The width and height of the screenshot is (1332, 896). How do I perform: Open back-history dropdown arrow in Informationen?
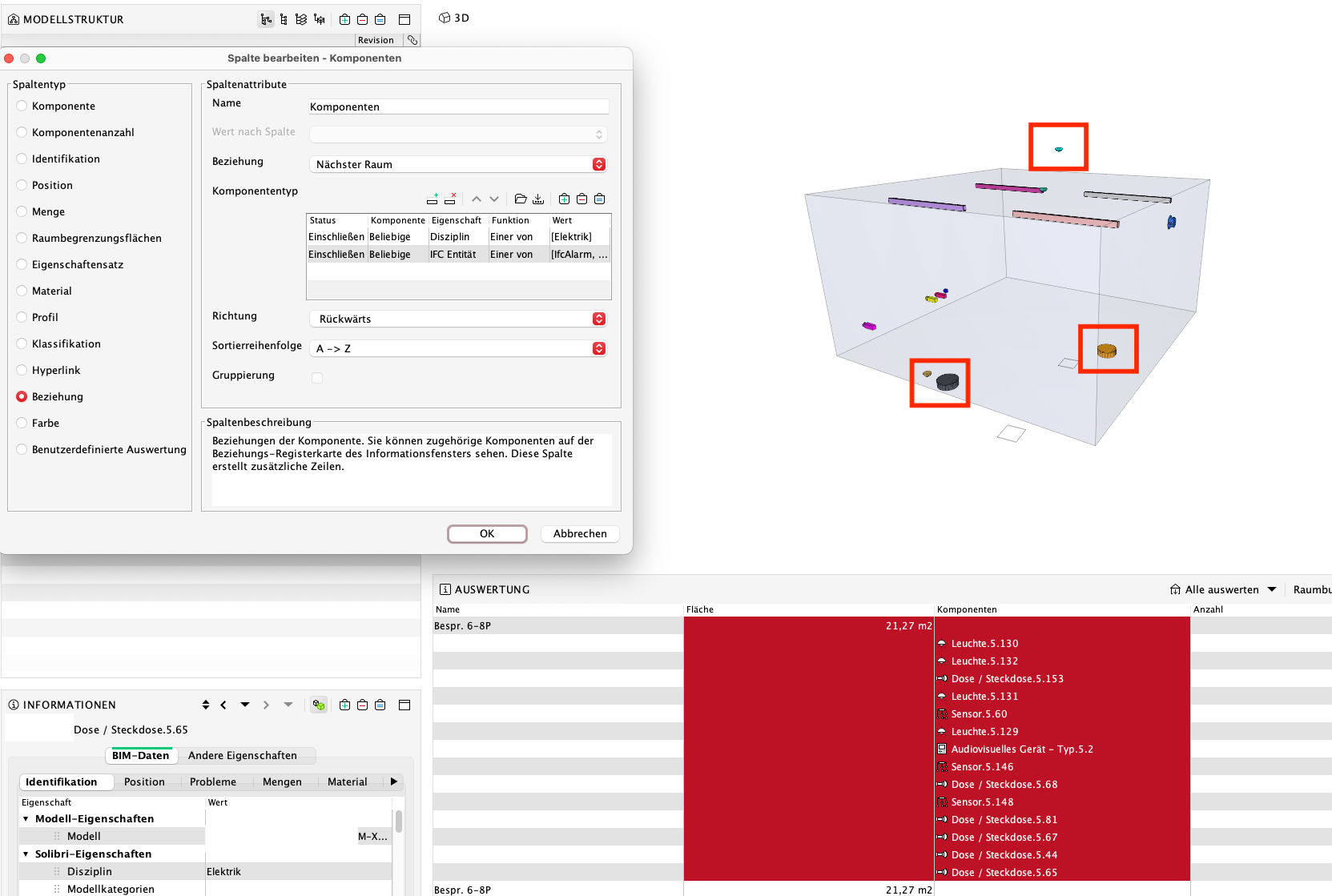(x=245, y=705)
